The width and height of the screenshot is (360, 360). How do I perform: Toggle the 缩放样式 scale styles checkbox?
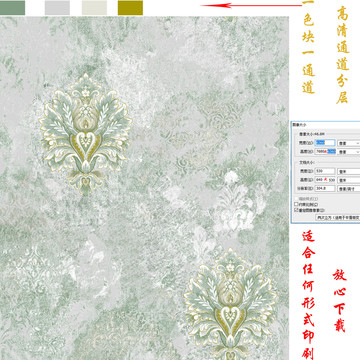[x=296, y=199]
